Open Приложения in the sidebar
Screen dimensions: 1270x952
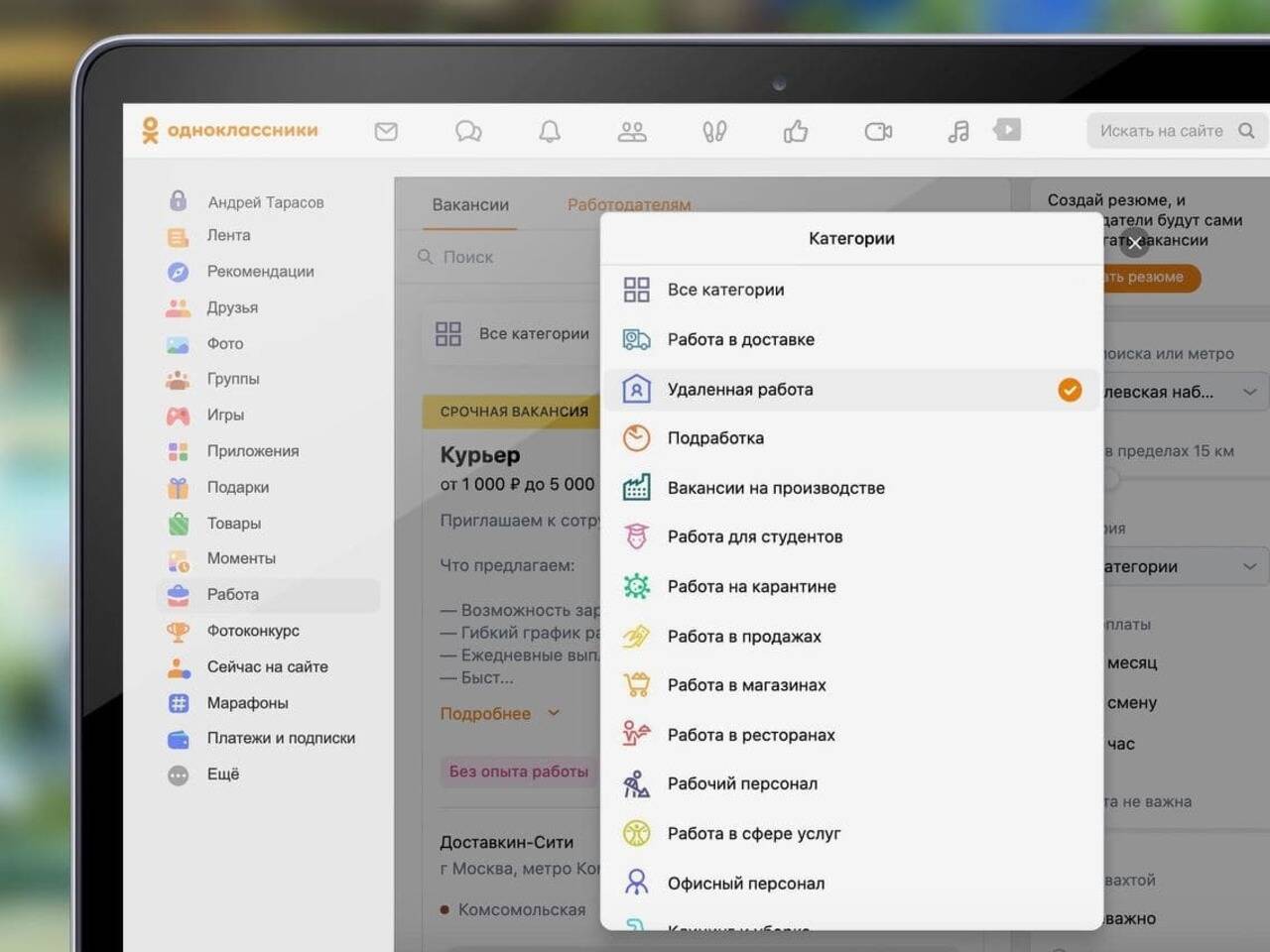pos(253,451)
